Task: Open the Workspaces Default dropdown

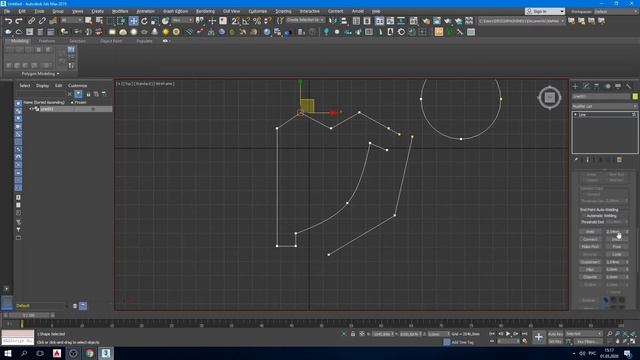Action: coord(616,11)
